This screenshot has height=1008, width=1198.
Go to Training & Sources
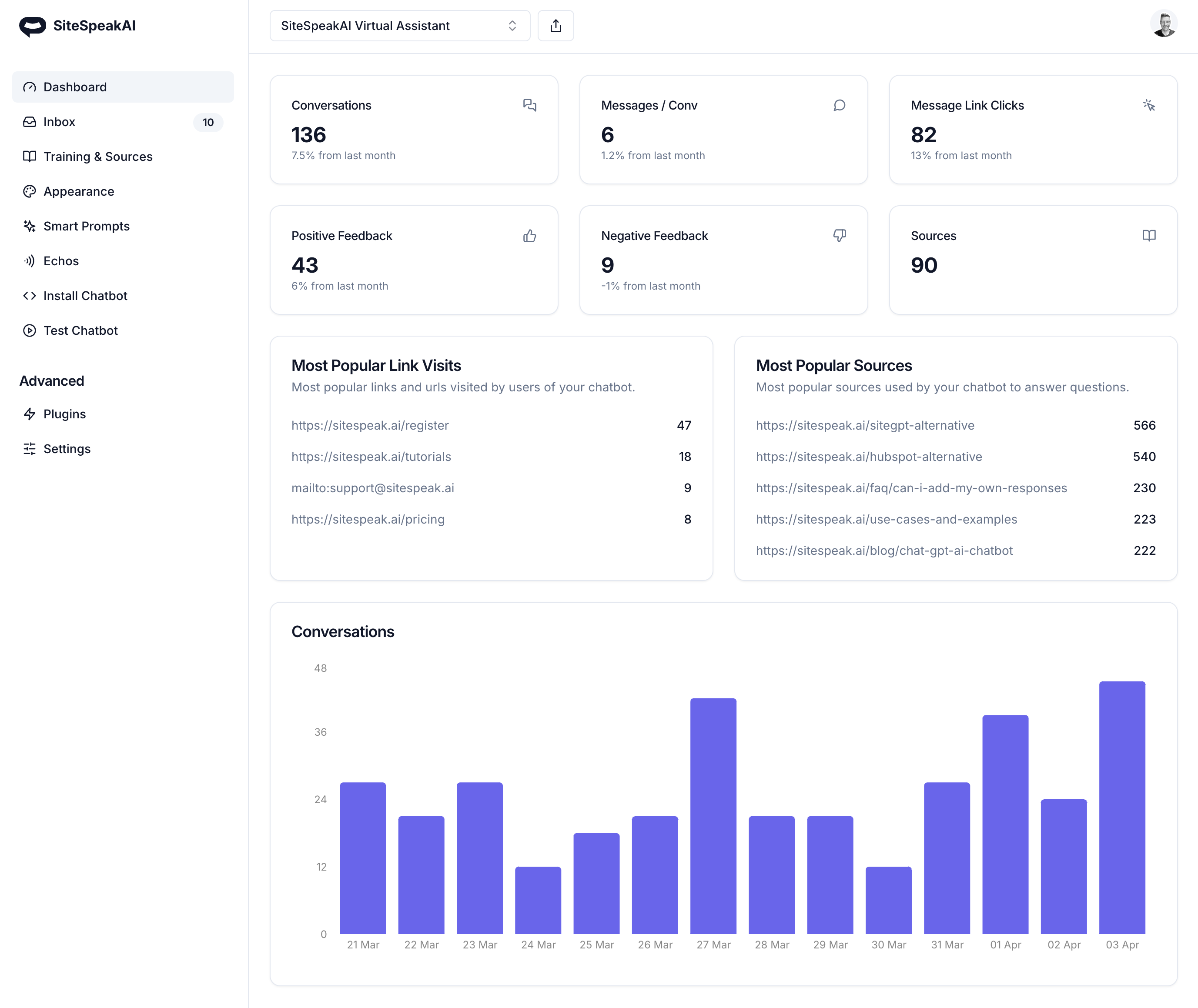[x=98, y=157]
